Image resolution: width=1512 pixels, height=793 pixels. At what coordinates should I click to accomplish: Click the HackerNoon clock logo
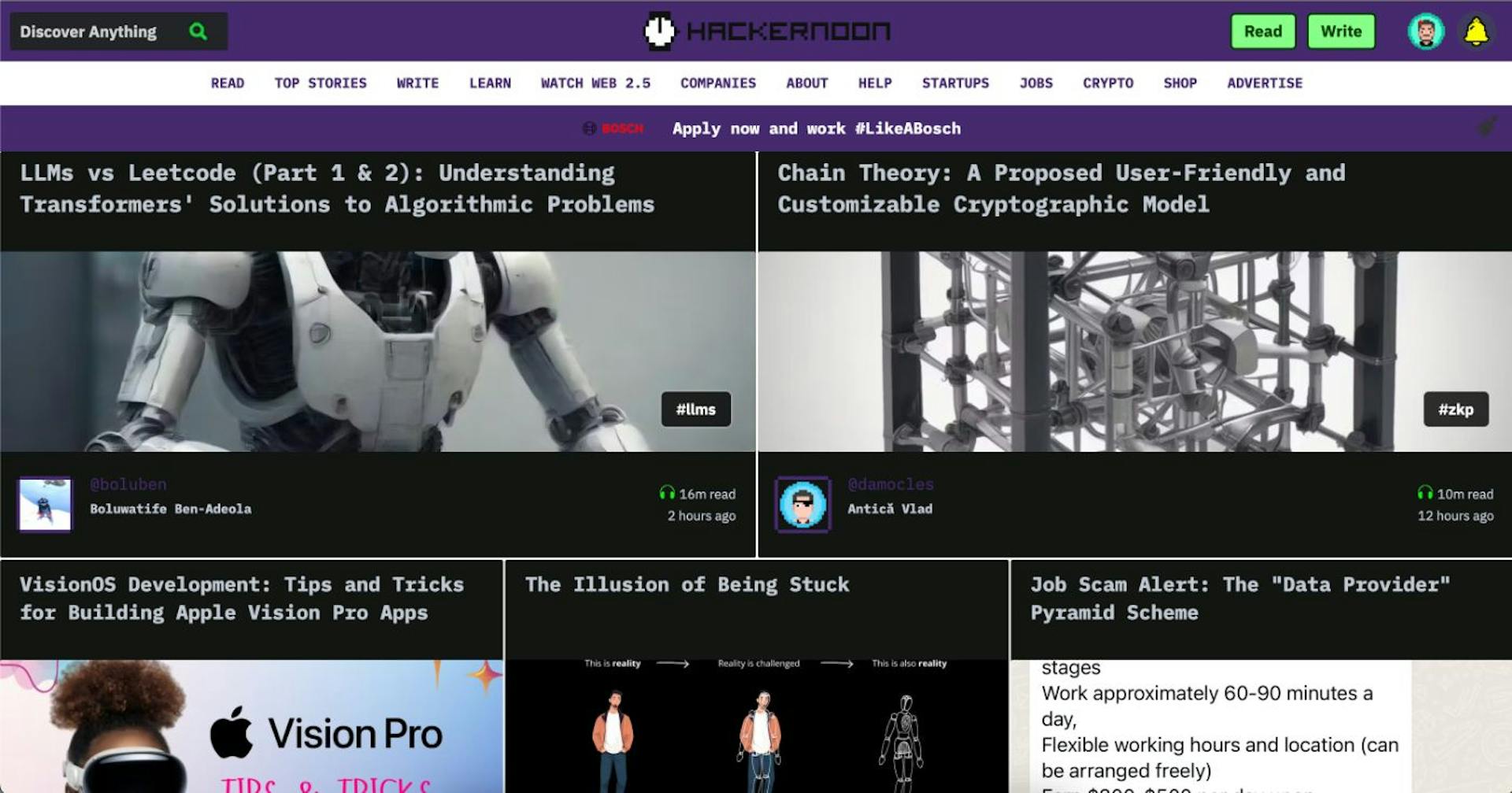659,31
